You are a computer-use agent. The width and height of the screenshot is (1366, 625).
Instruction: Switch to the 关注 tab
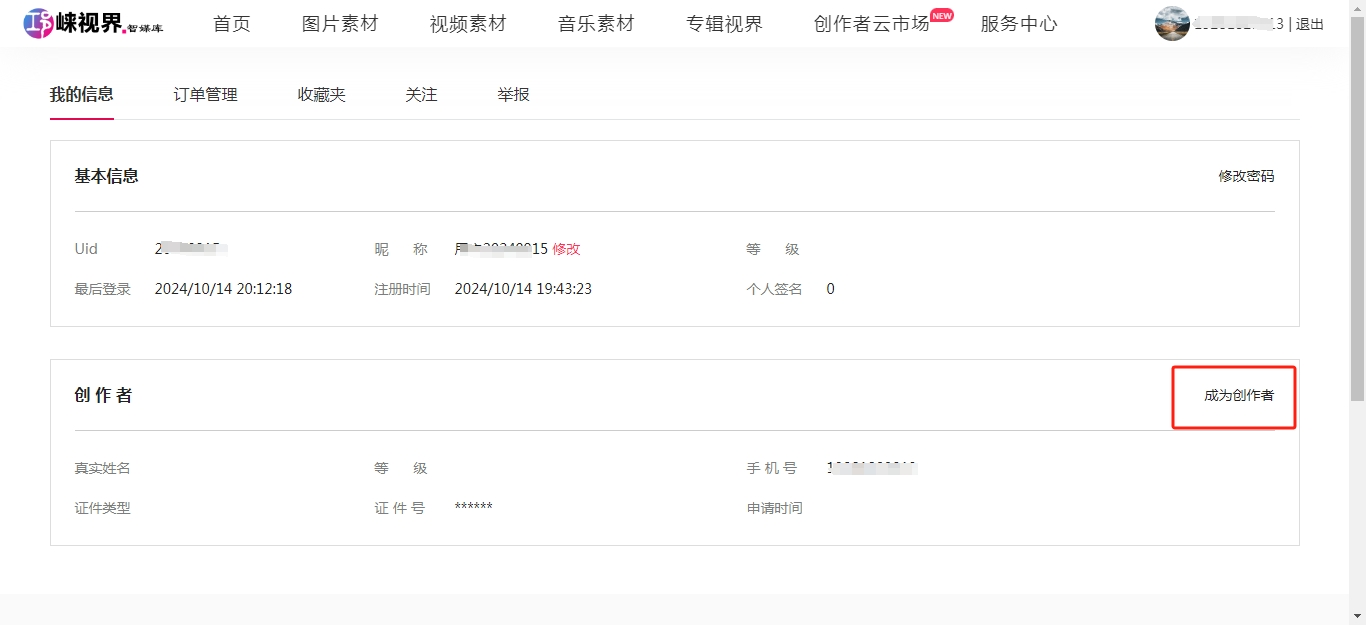(x=421, y=95)
